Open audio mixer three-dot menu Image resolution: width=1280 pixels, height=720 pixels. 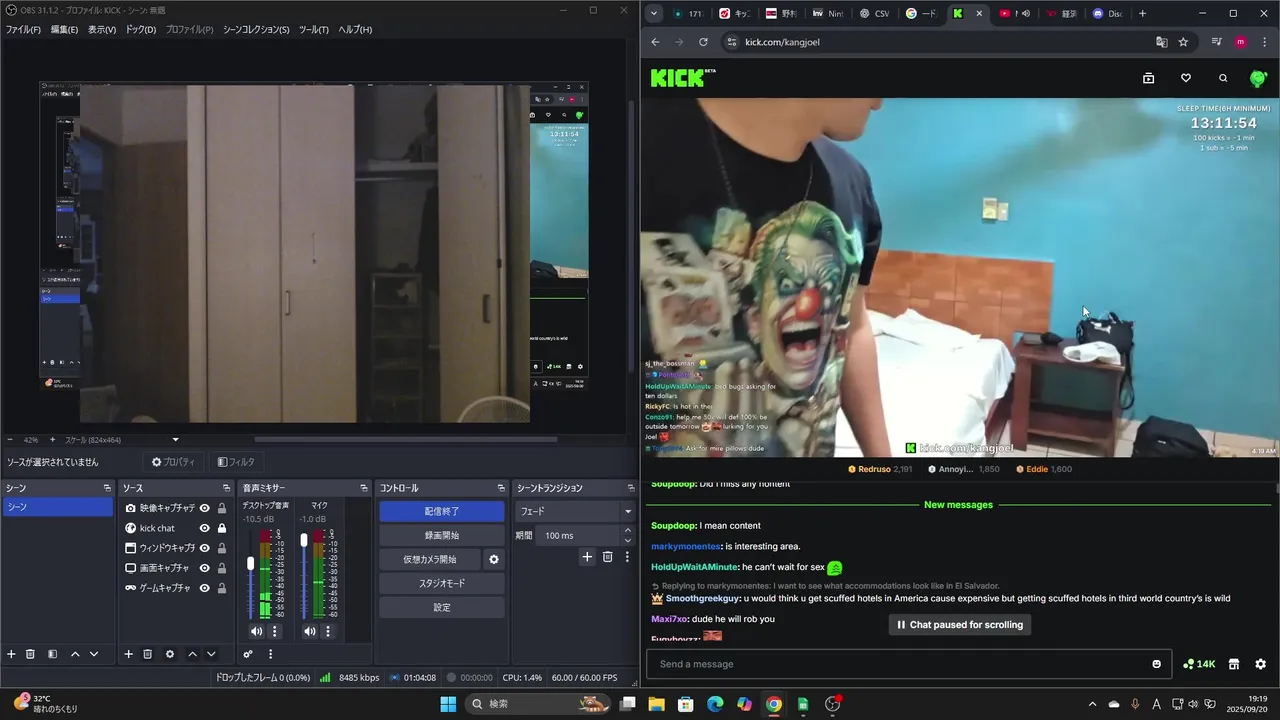point(270,654)
